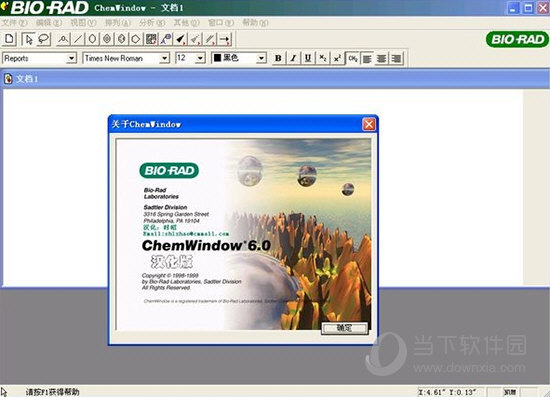Click the 数字 indicator in the status bar
550x397 pixels.
click(x=510, y=392)
